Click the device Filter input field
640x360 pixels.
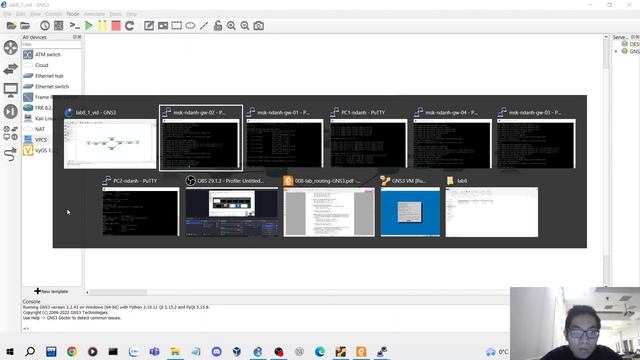click(x=52, y=44)
